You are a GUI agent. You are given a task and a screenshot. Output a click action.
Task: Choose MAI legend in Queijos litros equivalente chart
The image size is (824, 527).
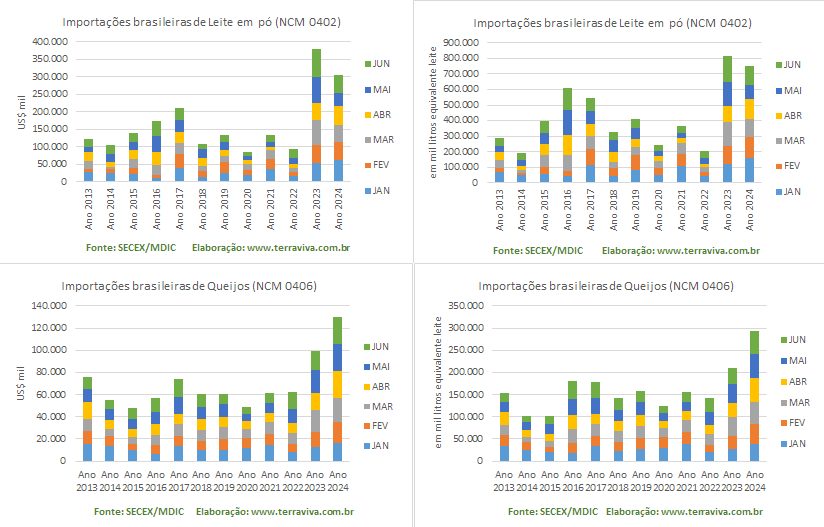click(794, 361)
